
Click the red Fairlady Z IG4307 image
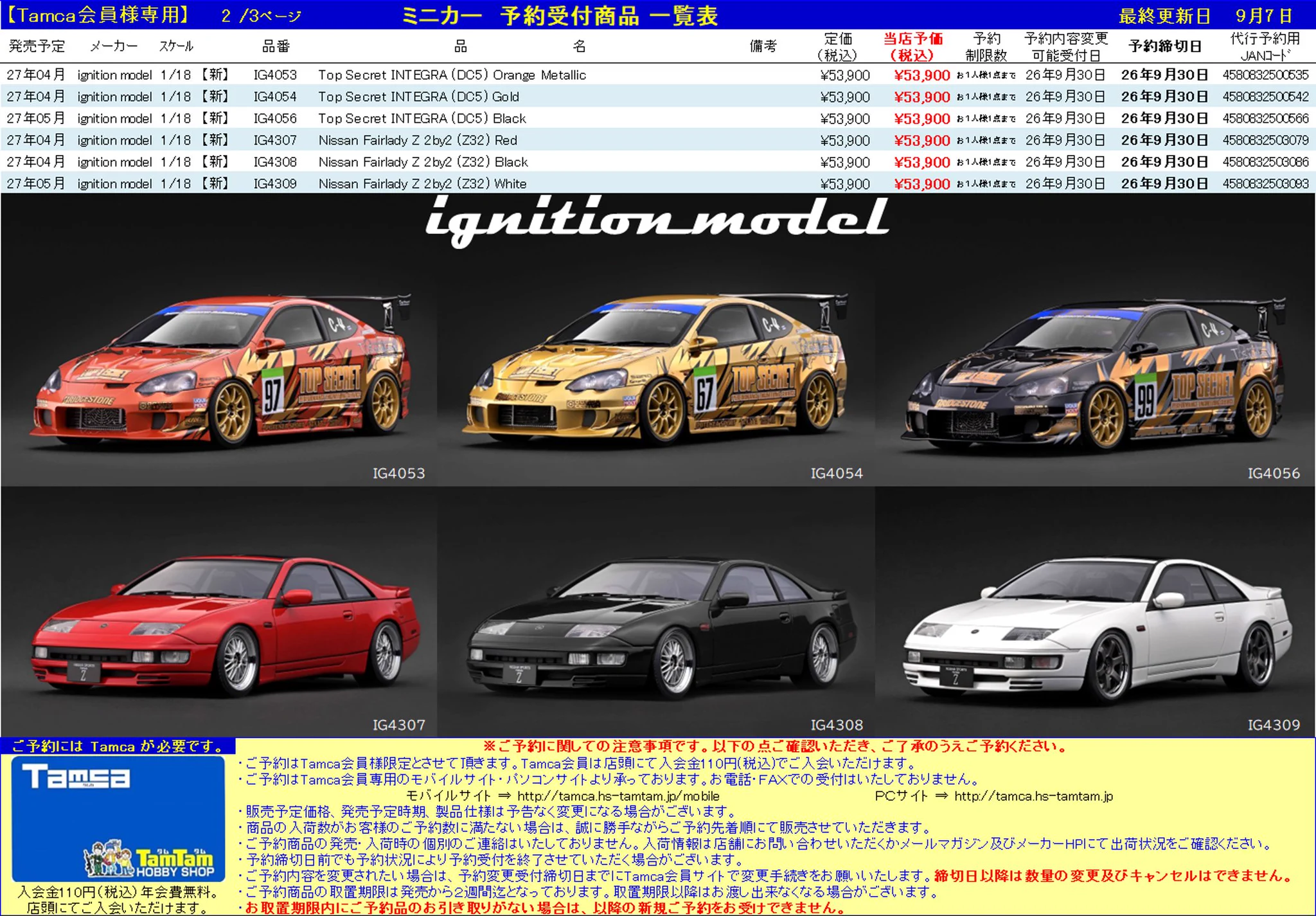pyautogui.click(x=225, y=627)
